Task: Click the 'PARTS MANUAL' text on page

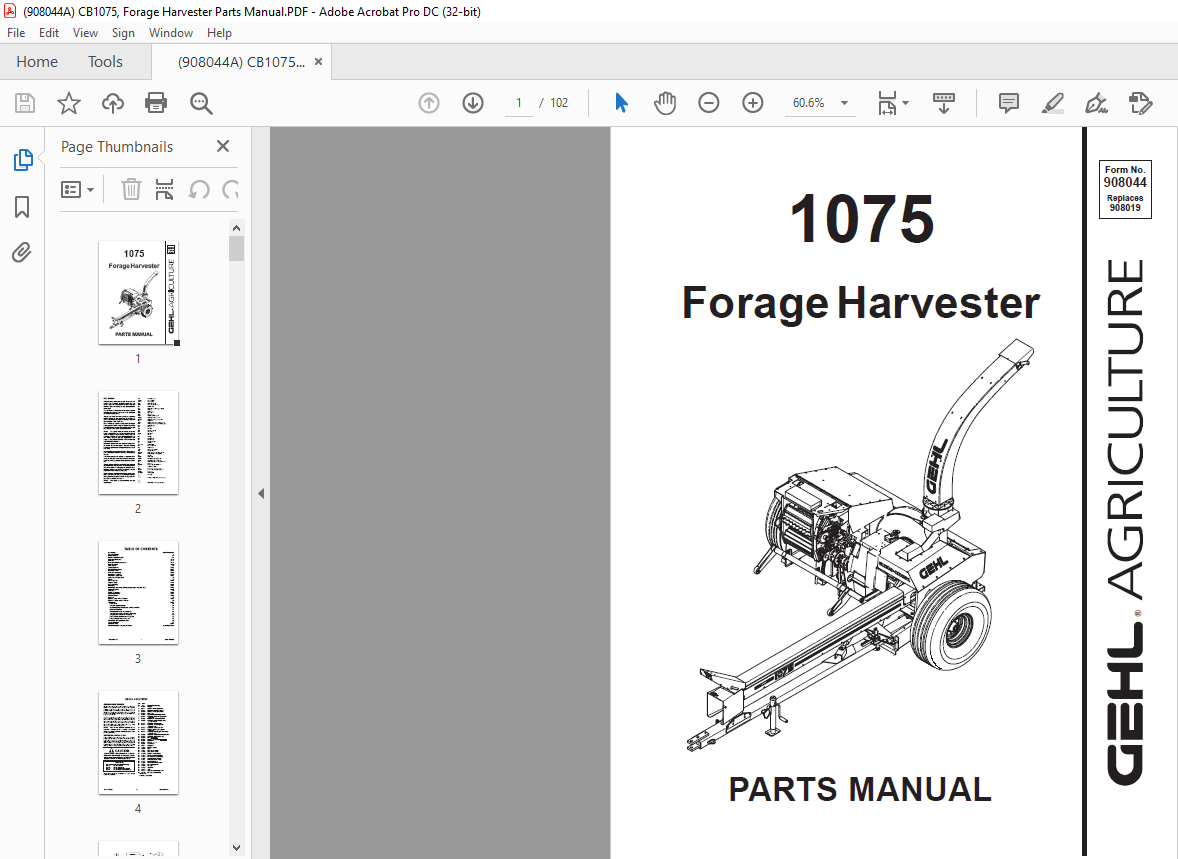Action: [860, 789]
